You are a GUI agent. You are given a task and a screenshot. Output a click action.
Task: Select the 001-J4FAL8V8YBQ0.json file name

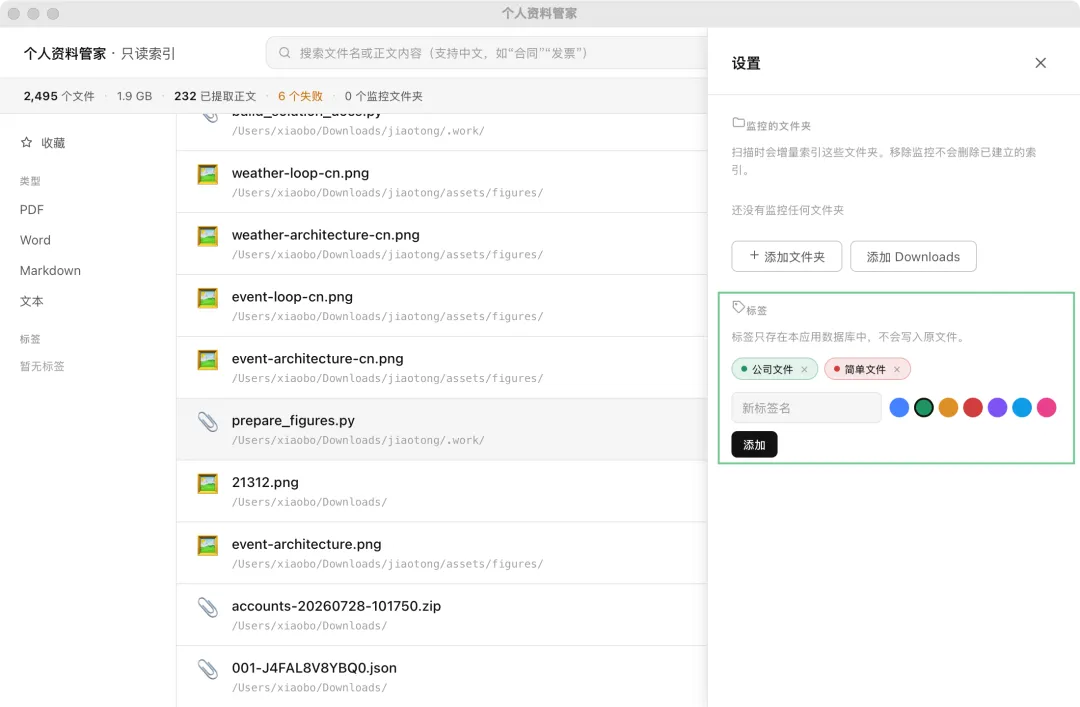(314, 668)
